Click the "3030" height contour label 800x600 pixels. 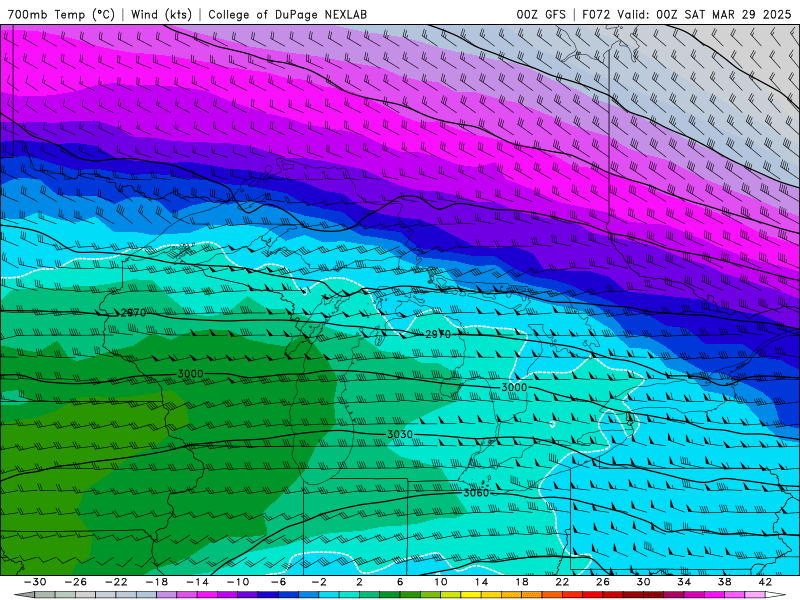pyautogui.click(x=400, y=434)
